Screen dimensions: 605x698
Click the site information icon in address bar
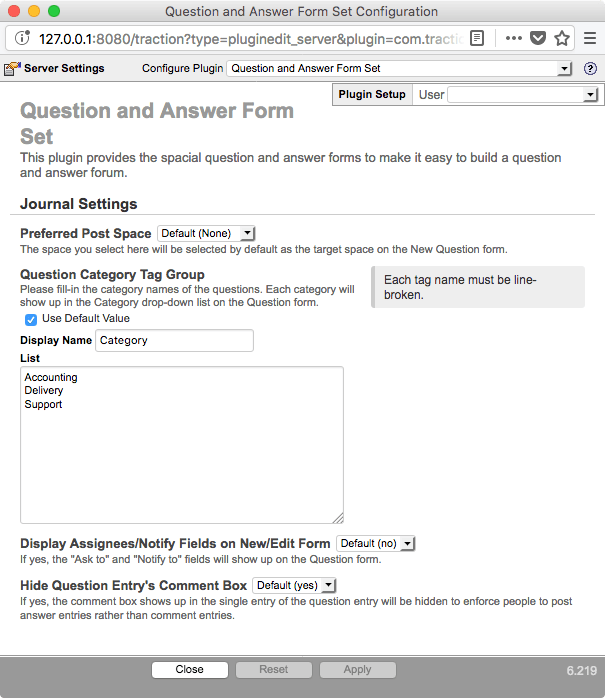(x=23, y=38)
